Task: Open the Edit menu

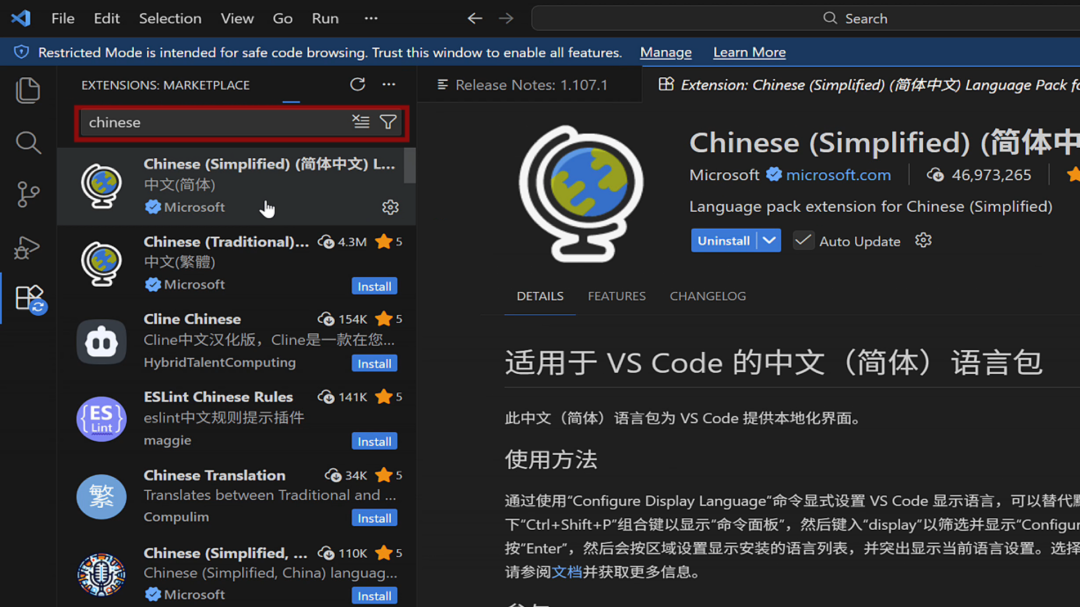Action: click(107, 18)
